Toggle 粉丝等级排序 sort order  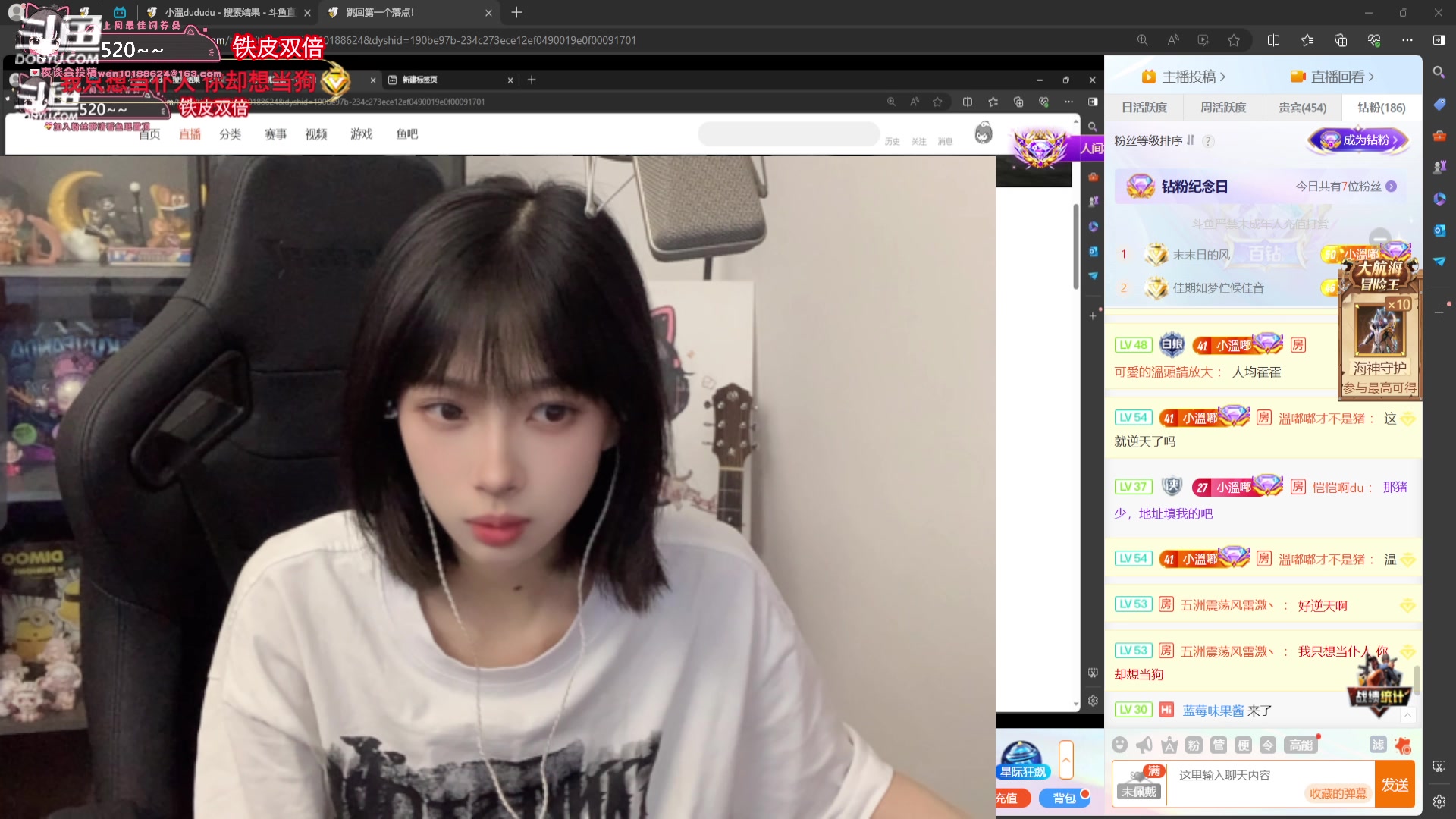coord(1154,141)
